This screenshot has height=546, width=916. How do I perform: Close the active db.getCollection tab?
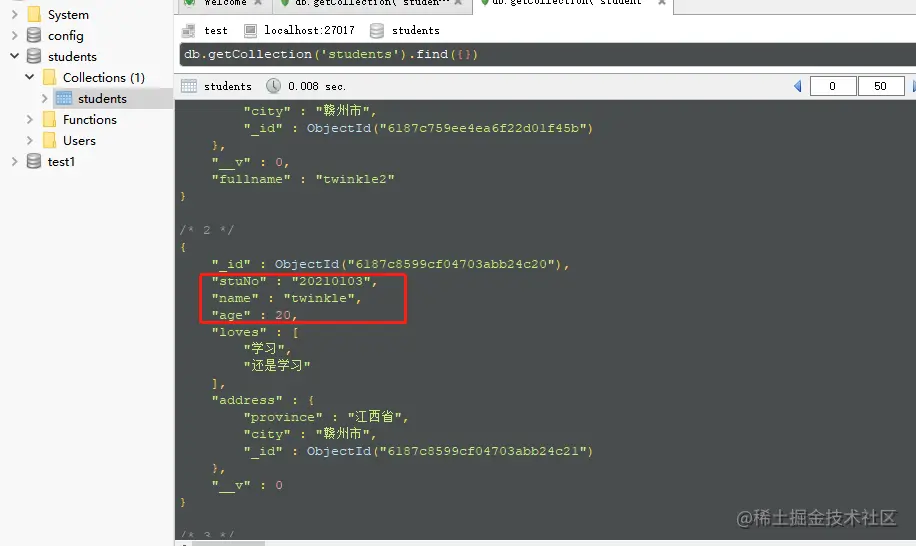tap(662, 3)
